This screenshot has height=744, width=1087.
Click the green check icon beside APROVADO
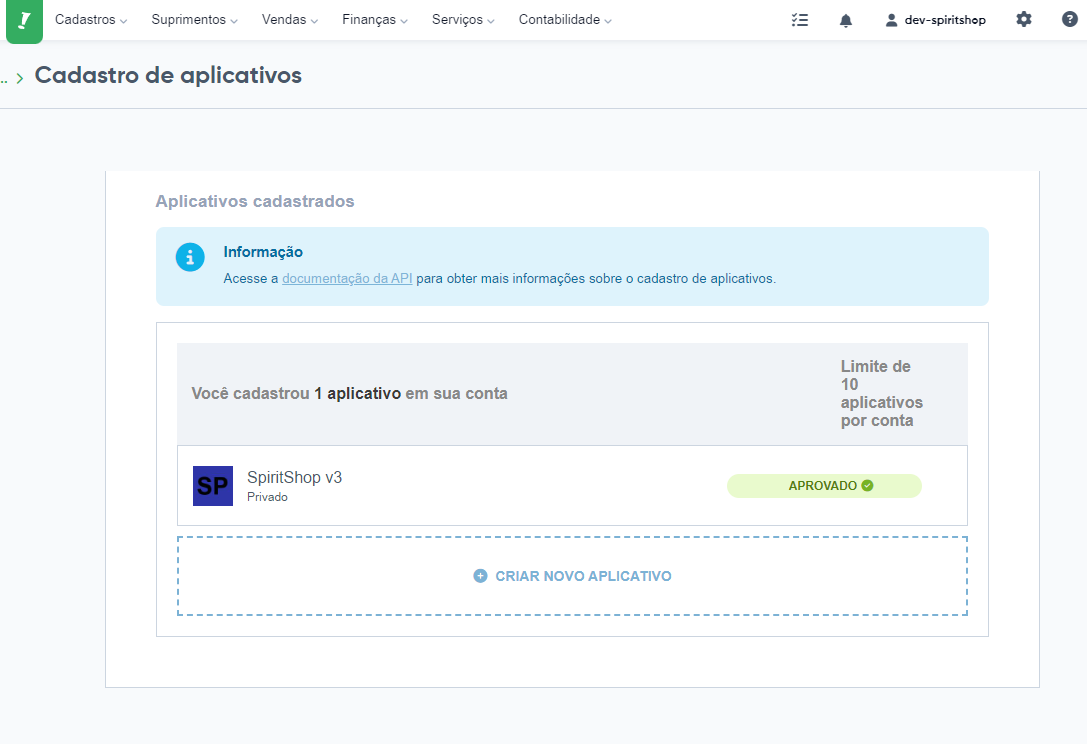[867, 485]
